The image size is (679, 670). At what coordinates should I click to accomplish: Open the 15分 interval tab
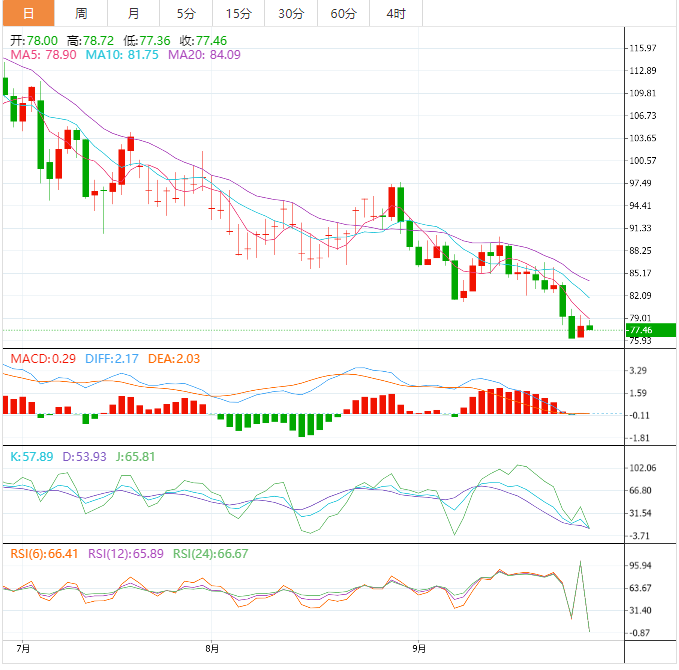pyautogui.click(x=239, y=13)
